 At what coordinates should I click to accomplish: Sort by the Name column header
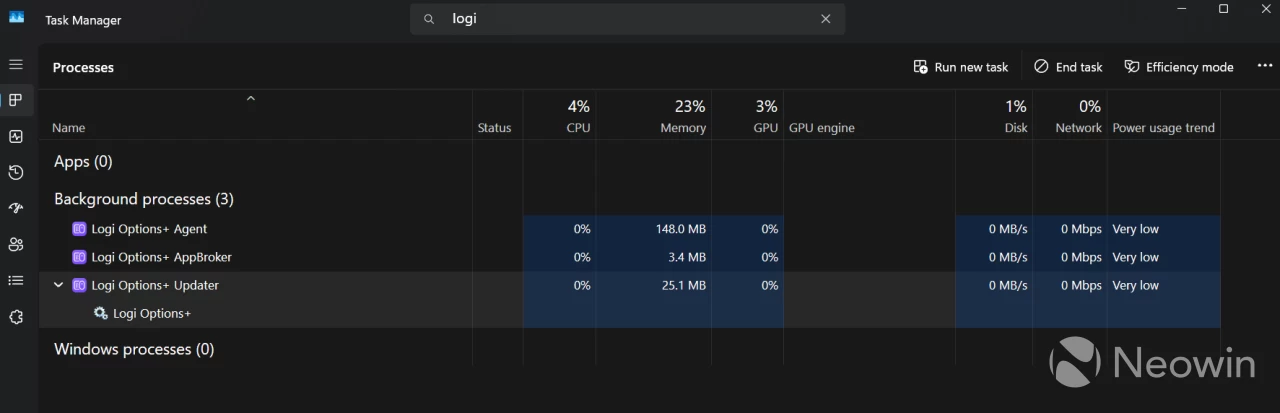[x=69, y=128]
